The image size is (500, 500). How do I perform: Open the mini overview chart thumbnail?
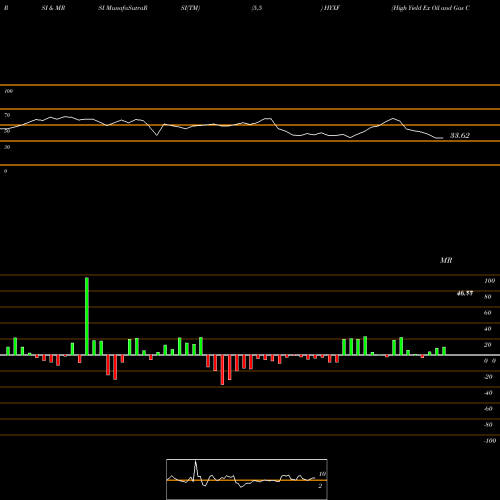(x=247, y=479)
